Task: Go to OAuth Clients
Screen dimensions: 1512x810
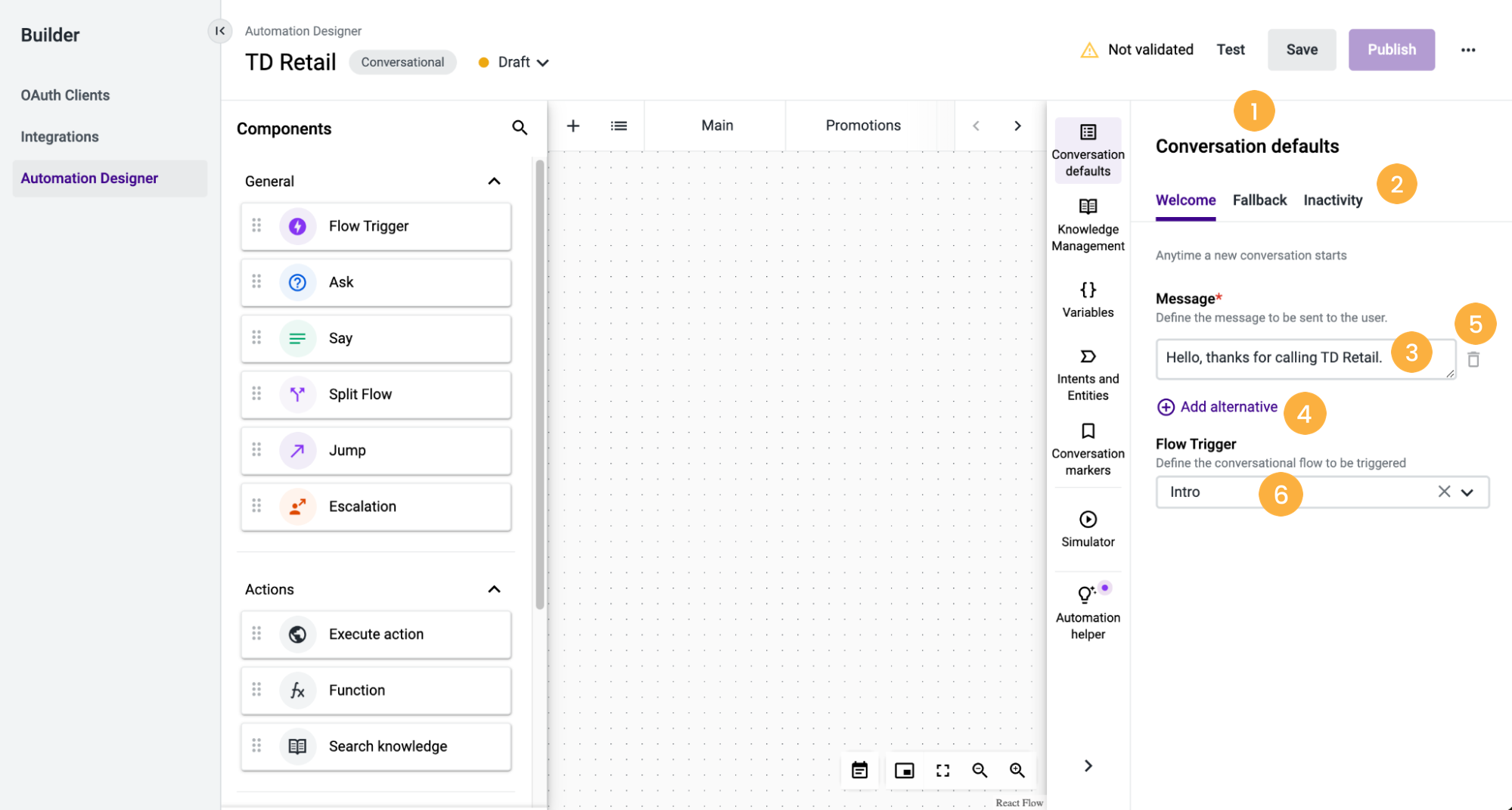Action: tap(65, 95)
